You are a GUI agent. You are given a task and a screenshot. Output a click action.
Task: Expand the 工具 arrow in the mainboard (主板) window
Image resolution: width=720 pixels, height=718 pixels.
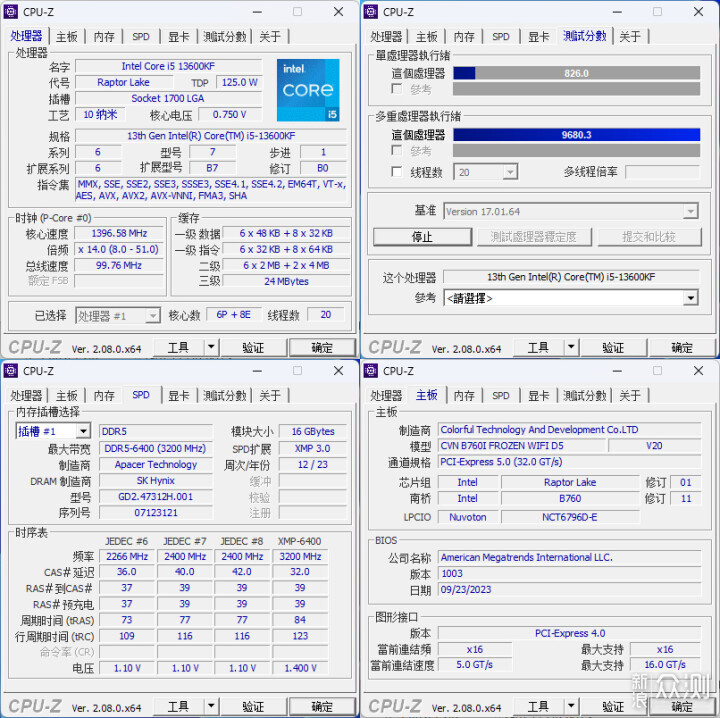pyautogui.click(x=571, y=707)
